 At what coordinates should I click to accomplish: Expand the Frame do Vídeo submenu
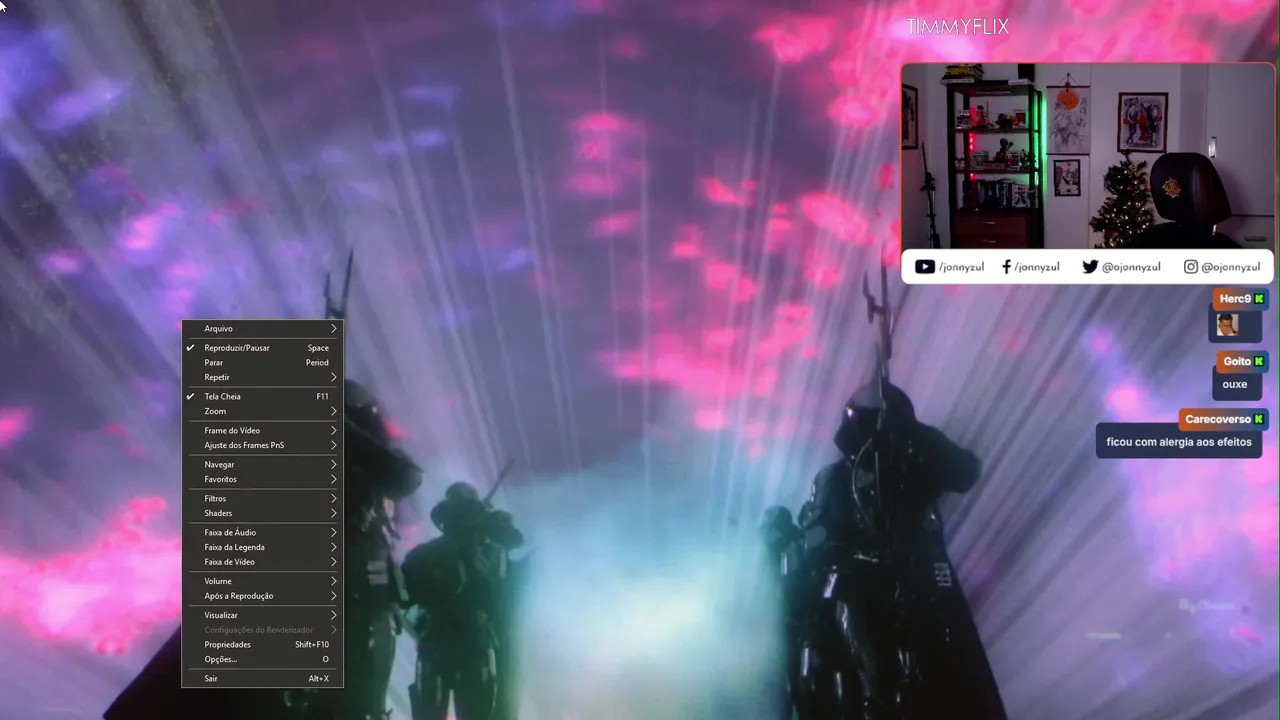click(x=262, y=430)
